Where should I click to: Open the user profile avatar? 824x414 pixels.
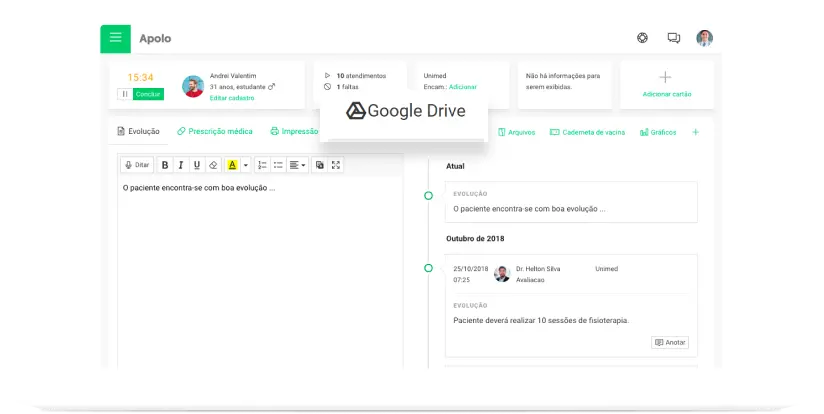point(704,38)
